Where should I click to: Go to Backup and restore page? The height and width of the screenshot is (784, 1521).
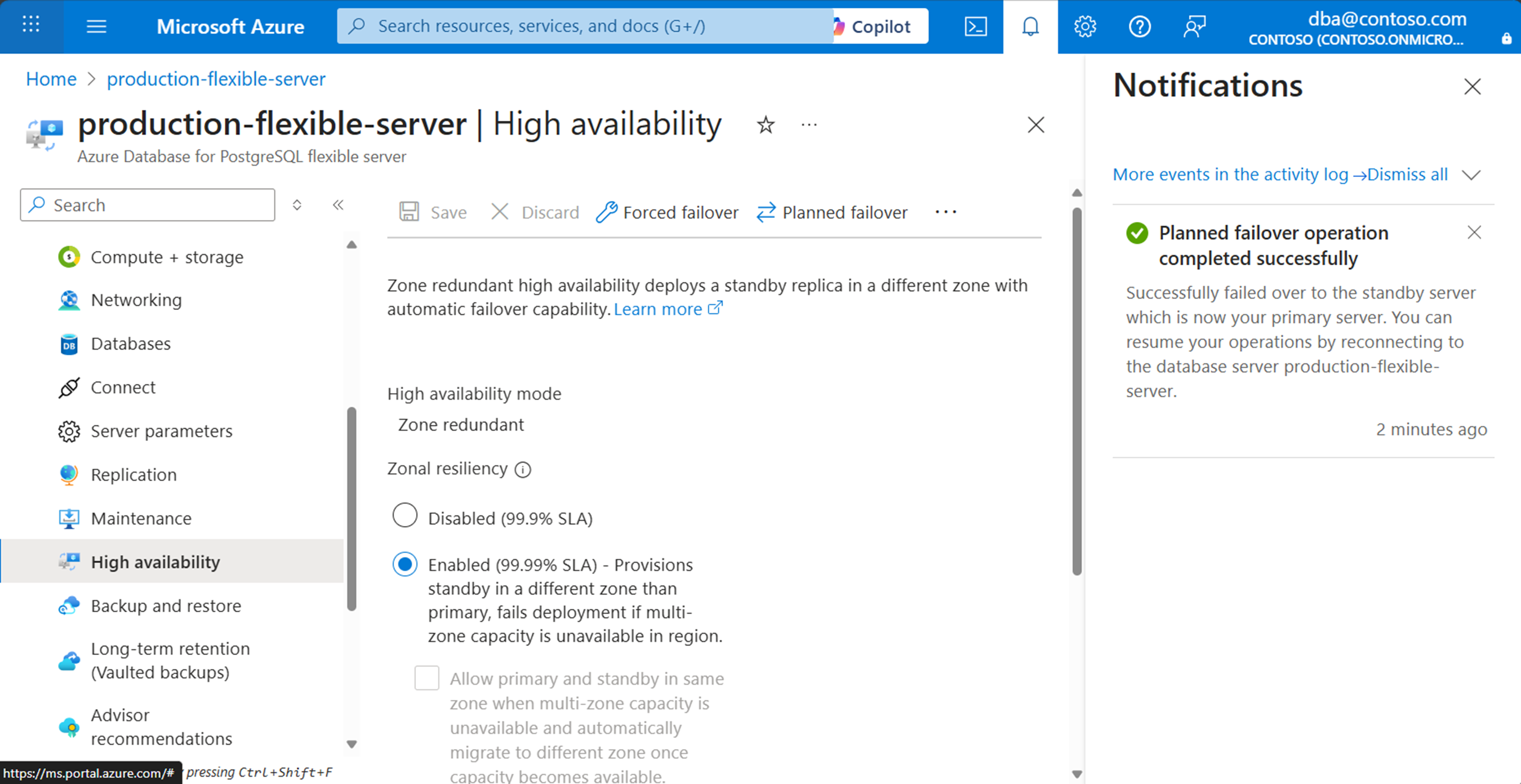tap(165, 605)
